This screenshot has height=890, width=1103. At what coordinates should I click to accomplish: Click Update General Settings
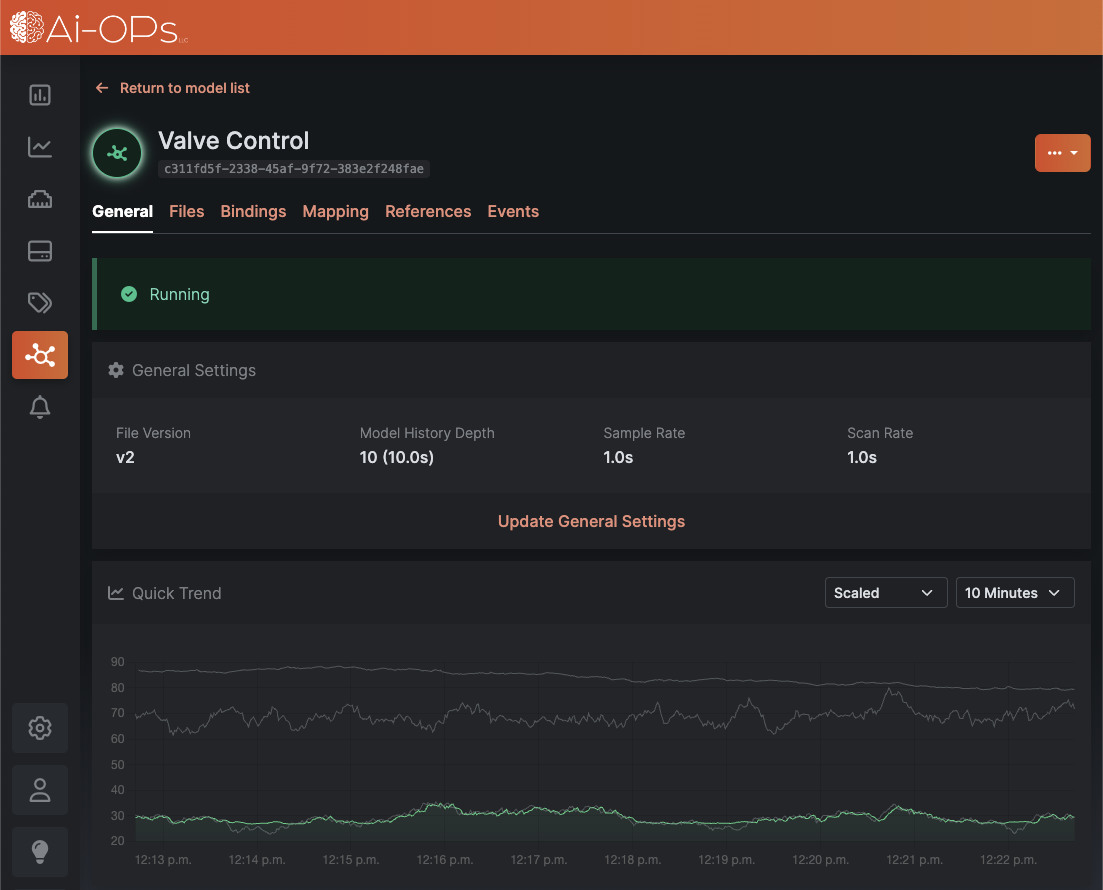coord(591,521)
